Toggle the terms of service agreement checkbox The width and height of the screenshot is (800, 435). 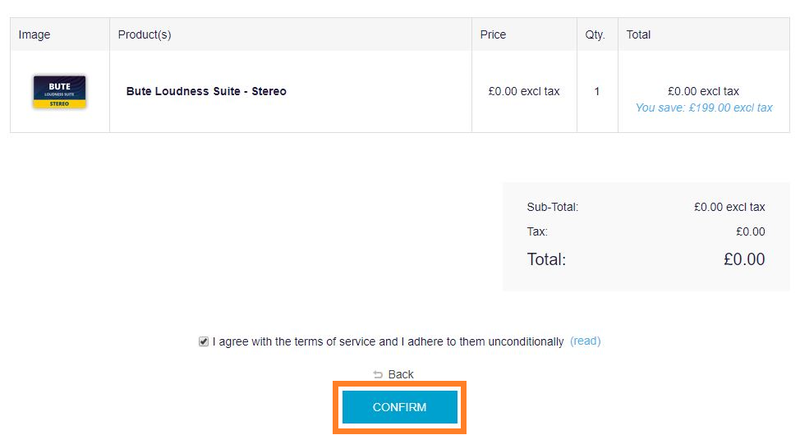pyautogui.click(x=204, y=341)
